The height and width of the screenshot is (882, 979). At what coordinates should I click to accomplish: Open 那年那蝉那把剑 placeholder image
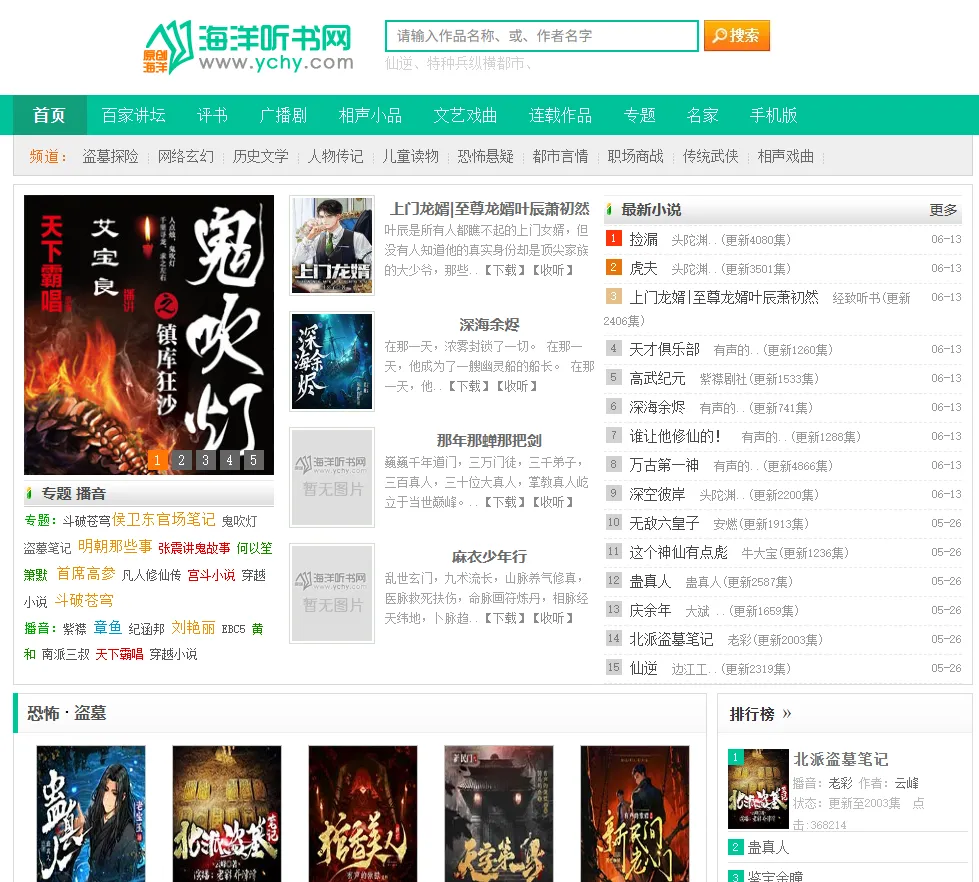332,478
